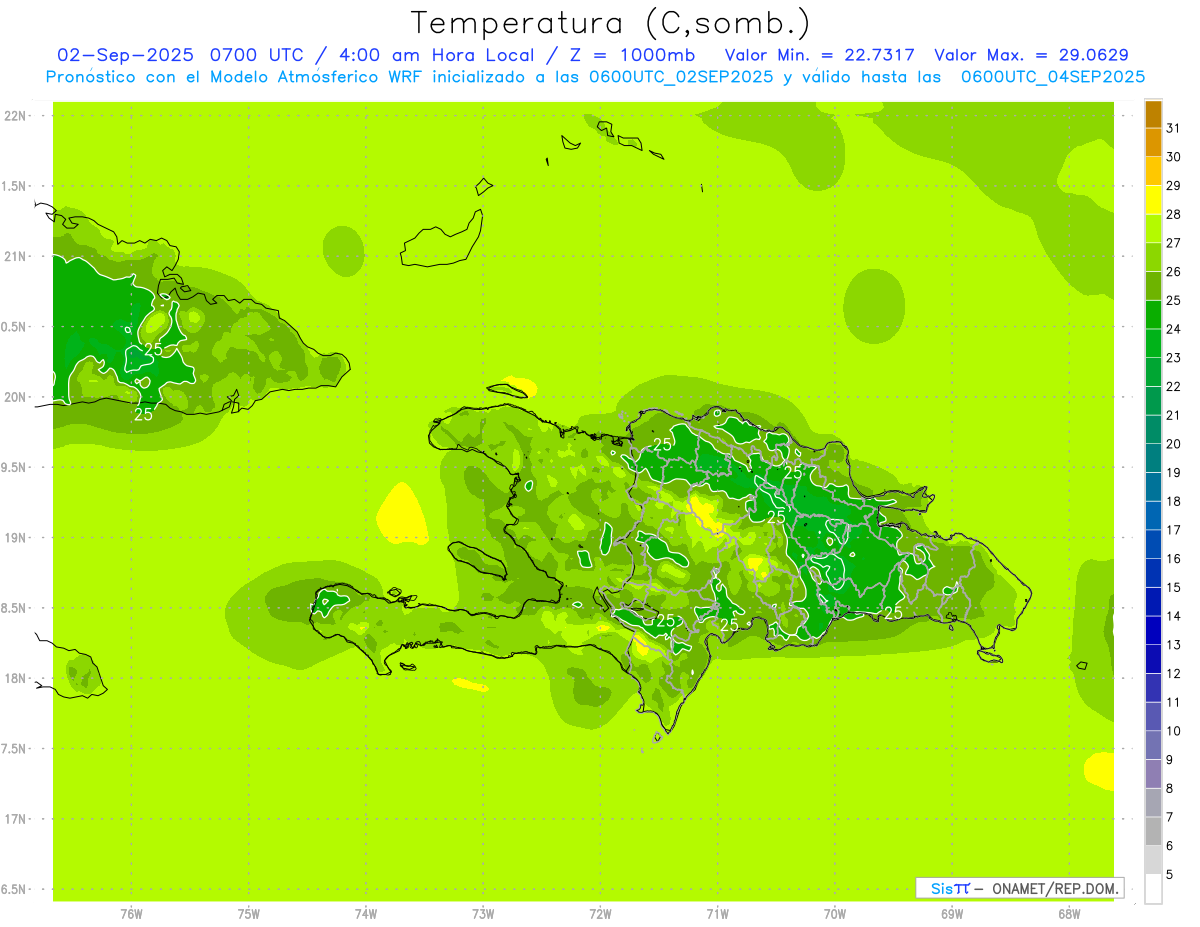This screenshot has height=927, width=1200.
Task: Pick the orange swatch between 30 and 31
Action: (1153, 143)
